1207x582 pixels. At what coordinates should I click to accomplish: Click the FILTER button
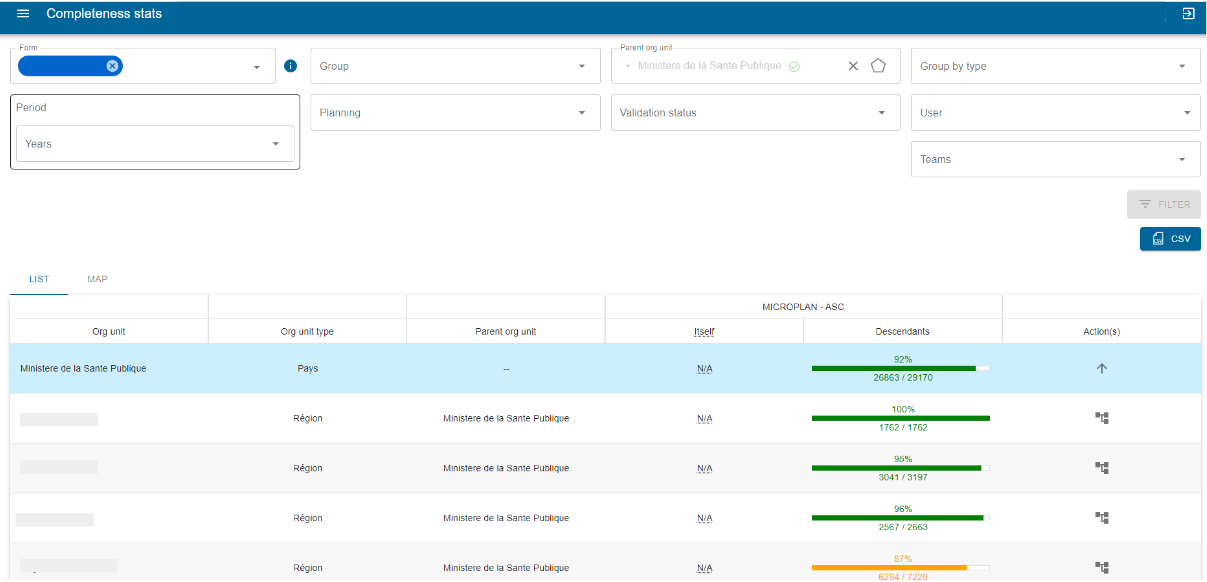pos(1163,204)
